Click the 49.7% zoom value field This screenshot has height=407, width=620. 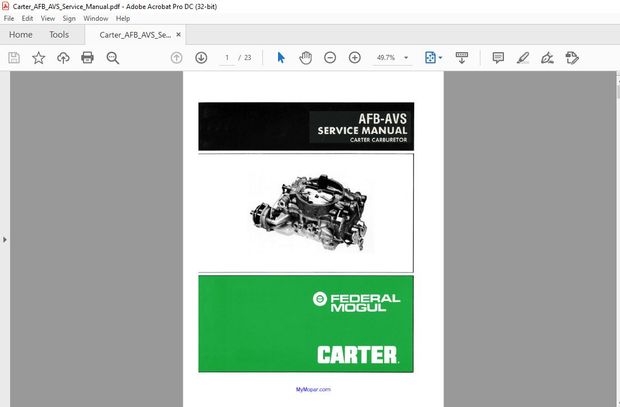[x=386, y=58]
